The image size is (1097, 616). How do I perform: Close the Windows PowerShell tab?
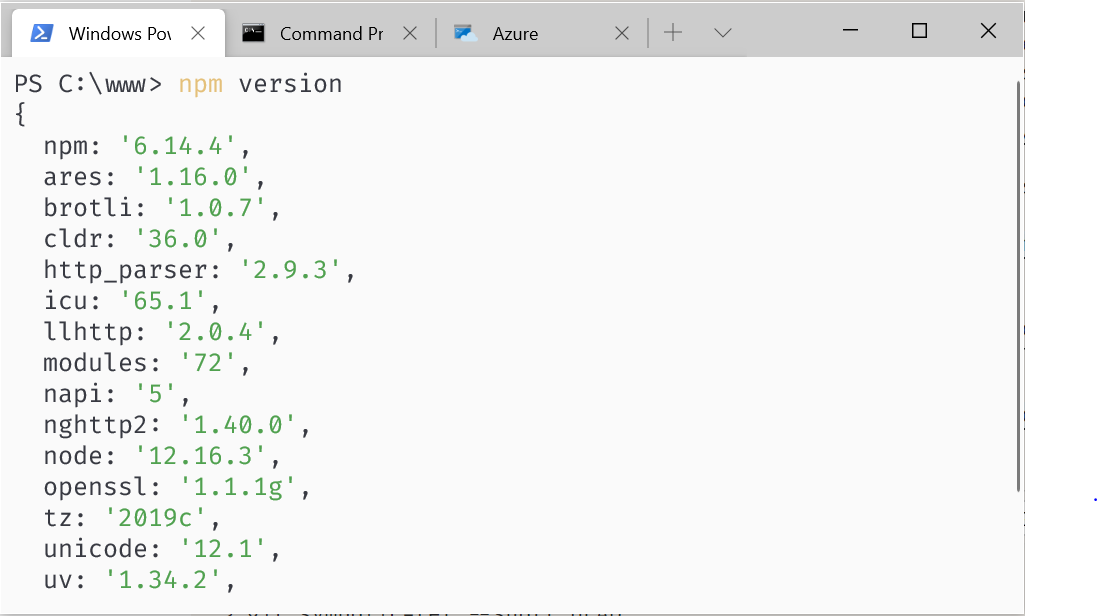198,33
